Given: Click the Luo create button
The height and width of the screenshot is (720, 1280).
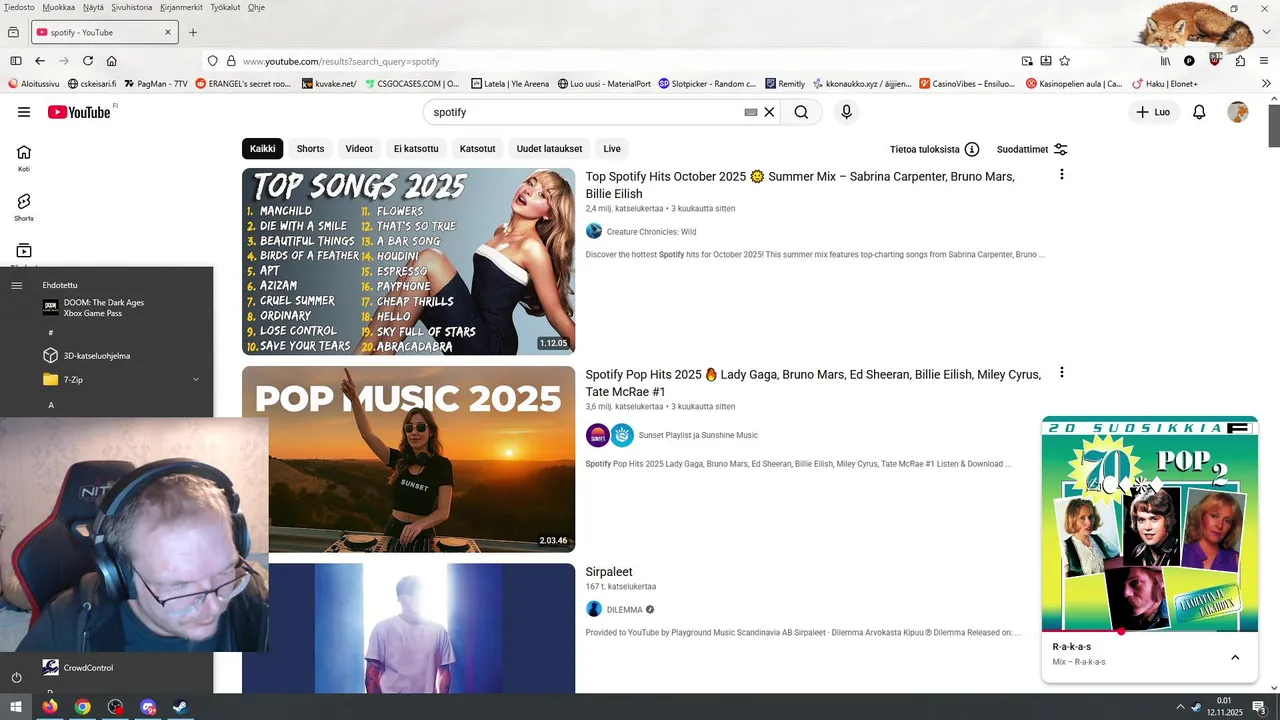Looking at the screenshot, I should (1153, 112).
